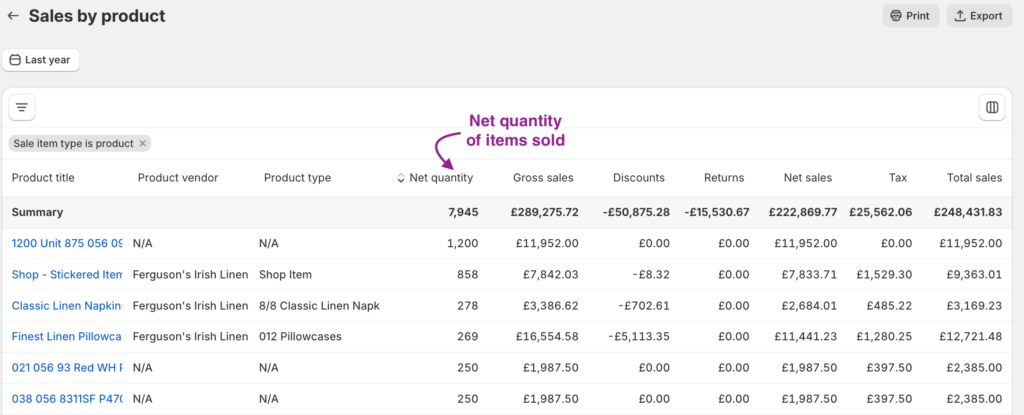Click the gross sales value £16,554.58
This screenshot has width=1024, height=415.
(547, 337)
